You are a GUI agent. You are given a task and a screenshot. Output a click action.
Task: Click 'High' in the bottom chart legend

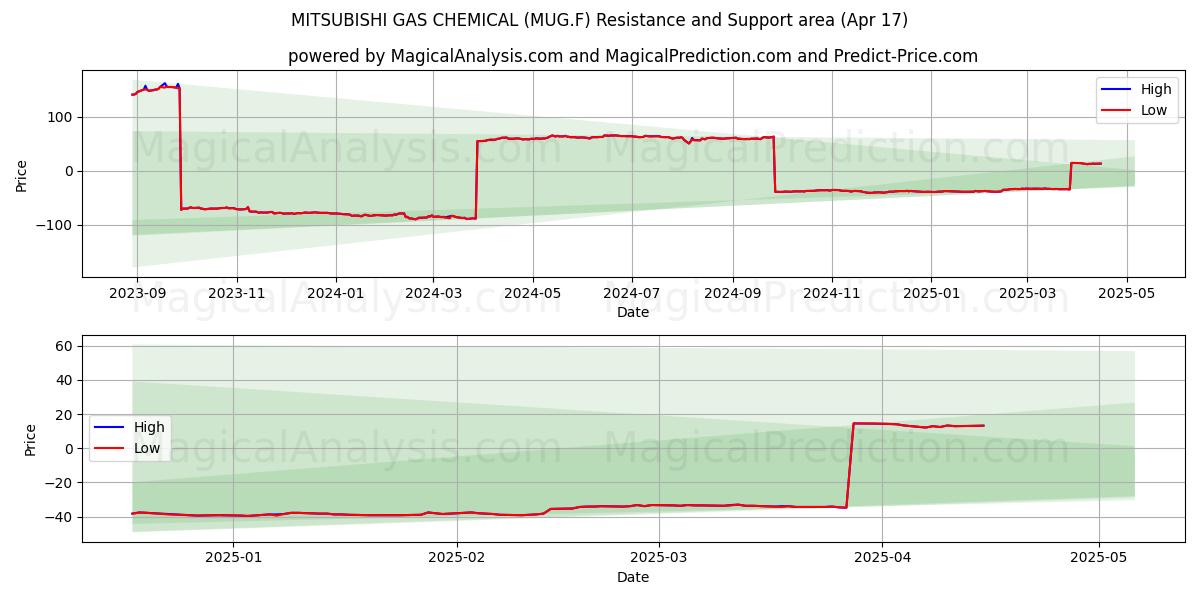pos(149,427)
